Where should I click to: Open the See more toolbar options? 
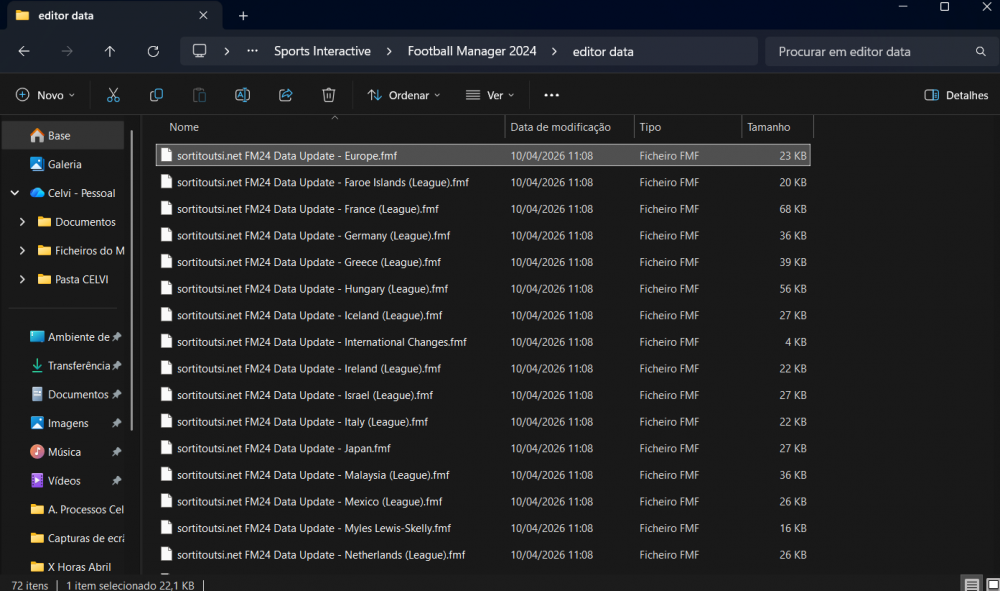click(x=552, y=95)
